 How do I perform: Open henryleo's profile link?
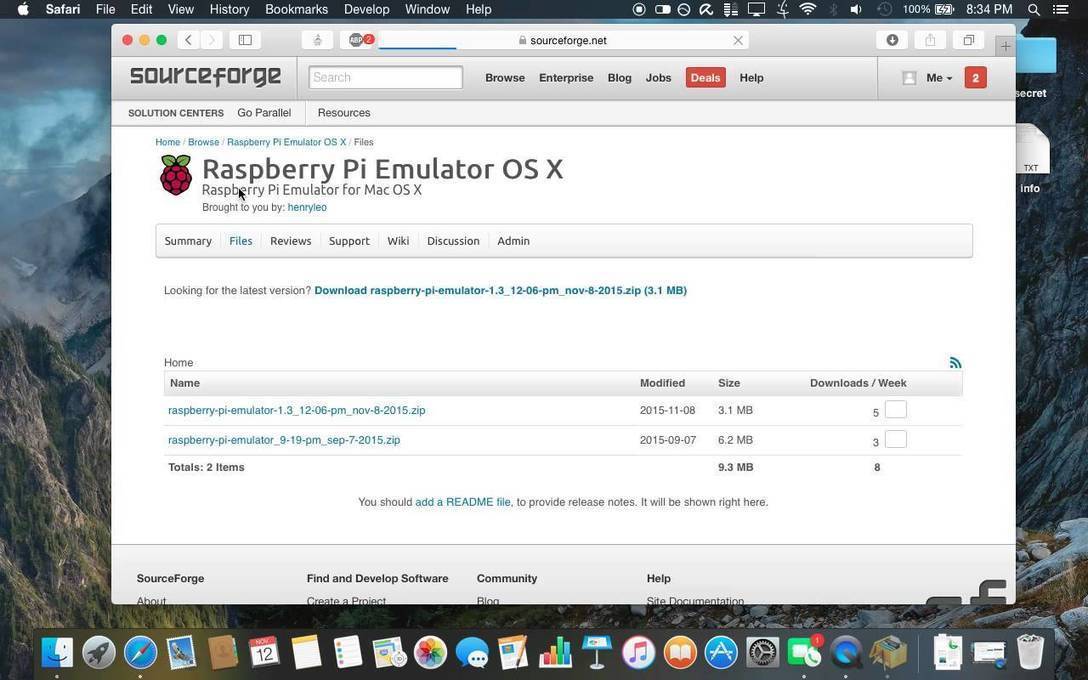pos(308,207)
